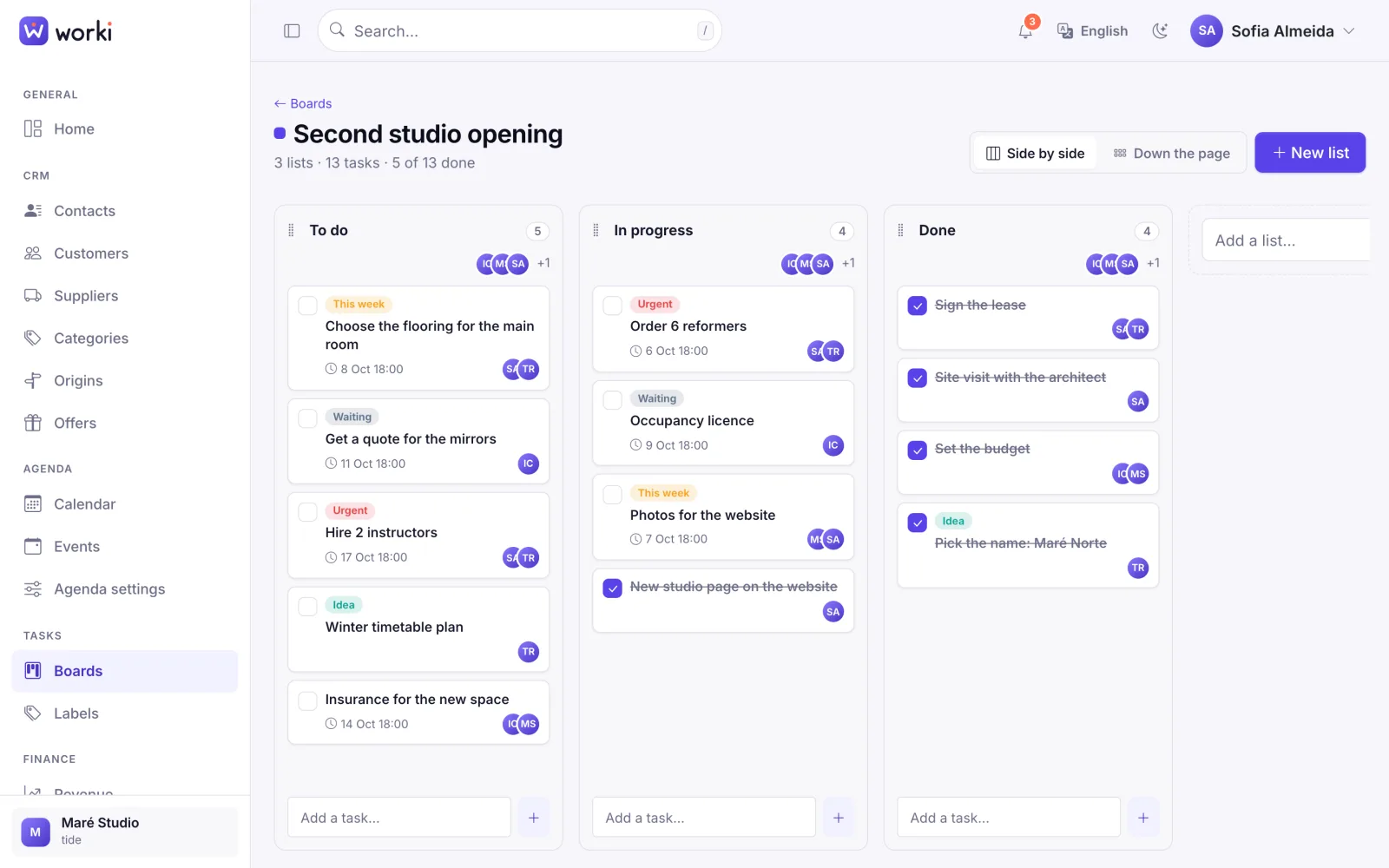Click the plus button in In progress list
1389x868 pixels.
pyautogui.click(x=839, y=818)
